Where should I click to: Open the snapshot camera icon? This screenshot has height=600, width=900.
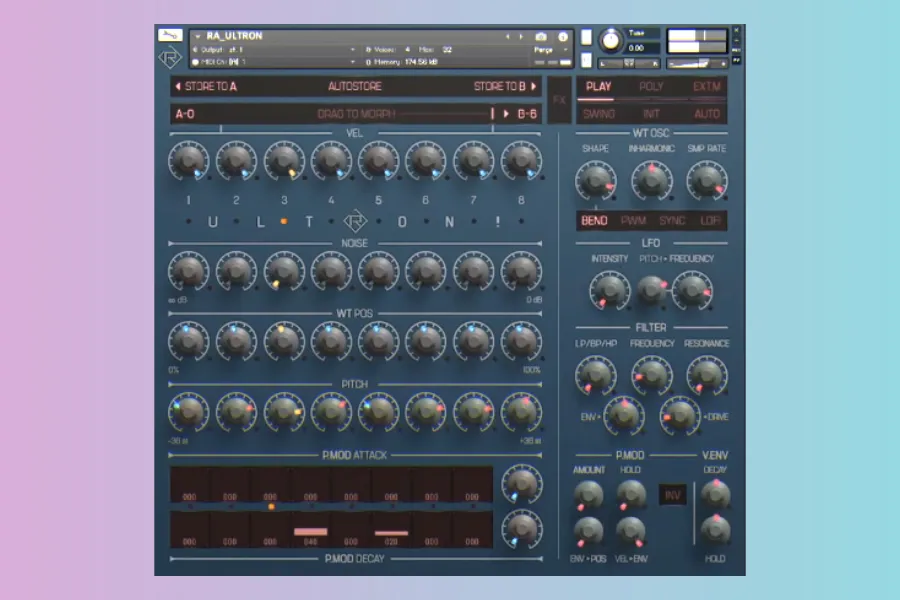(x=541, y=36)
